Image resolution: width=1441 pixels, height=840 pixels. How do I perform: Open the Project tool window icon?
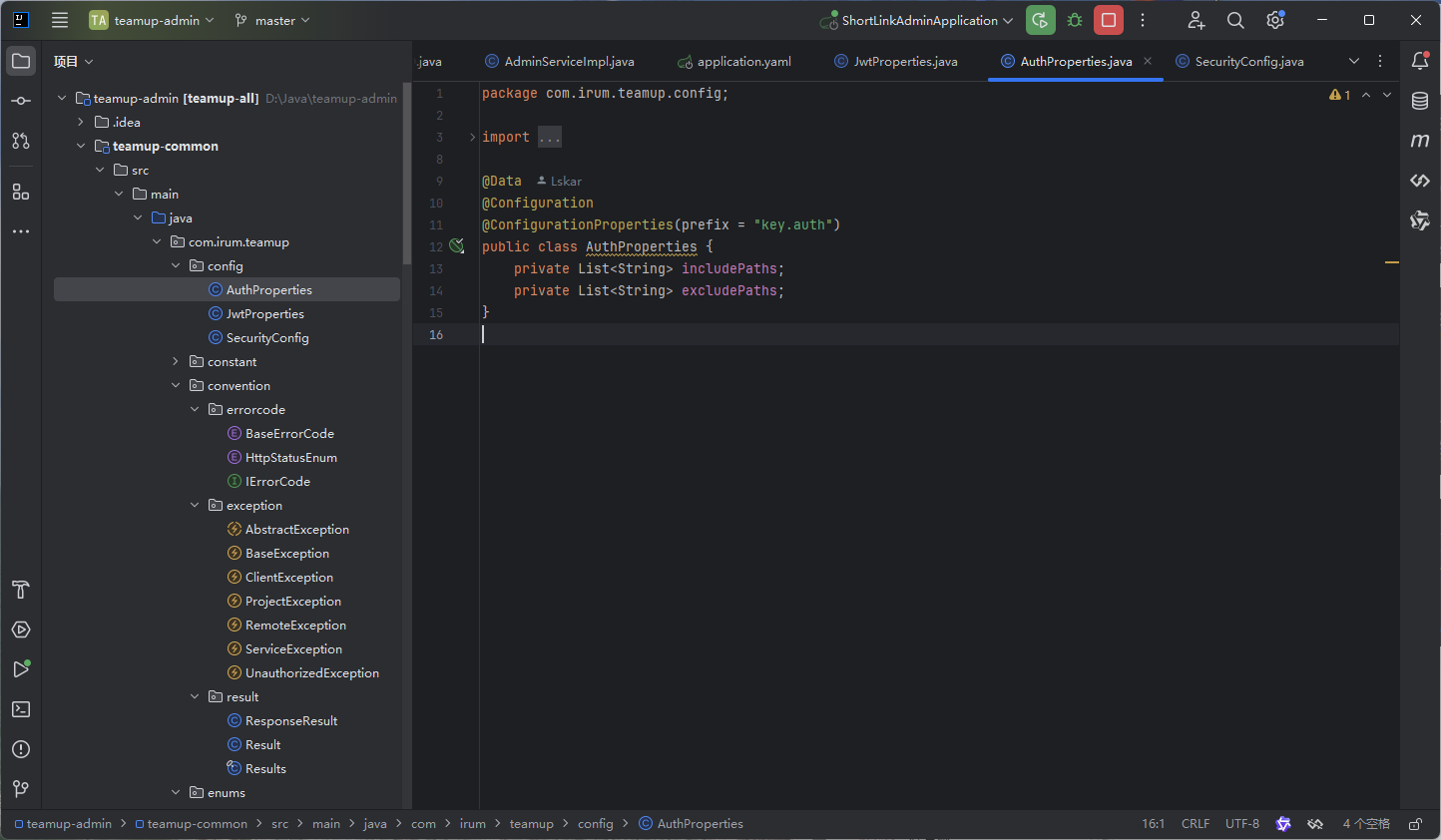21,61
